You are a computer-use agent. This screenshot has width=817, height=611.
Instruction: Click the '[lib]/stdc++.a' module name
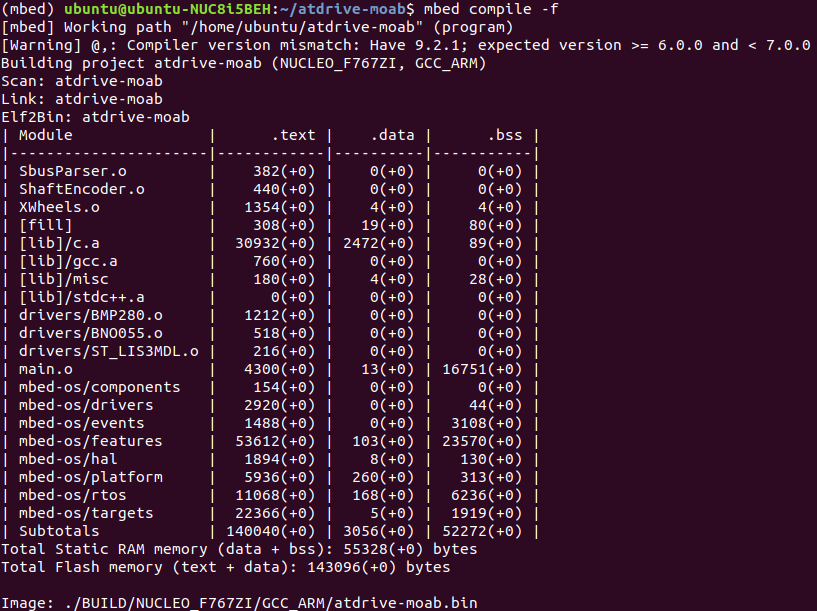tap(82, 297)
